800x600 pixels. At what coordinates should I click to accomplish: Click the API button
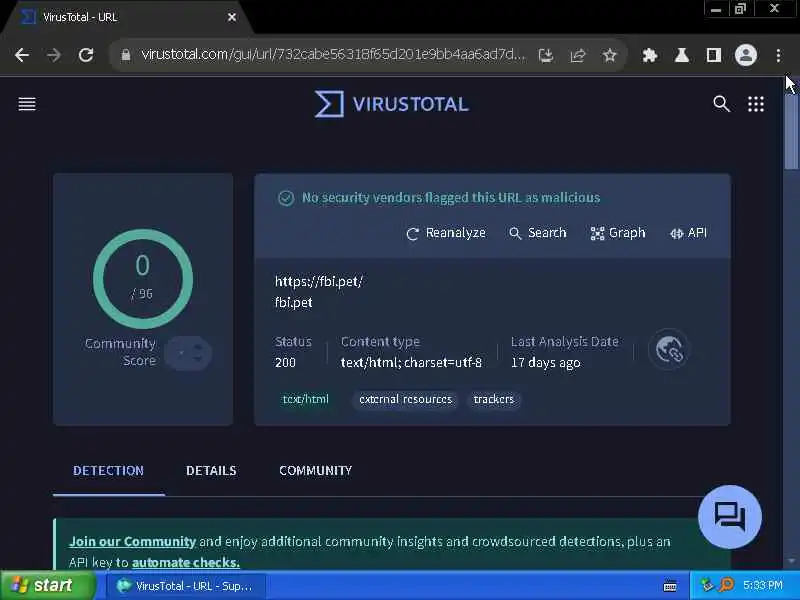click(x=688, y=233)
